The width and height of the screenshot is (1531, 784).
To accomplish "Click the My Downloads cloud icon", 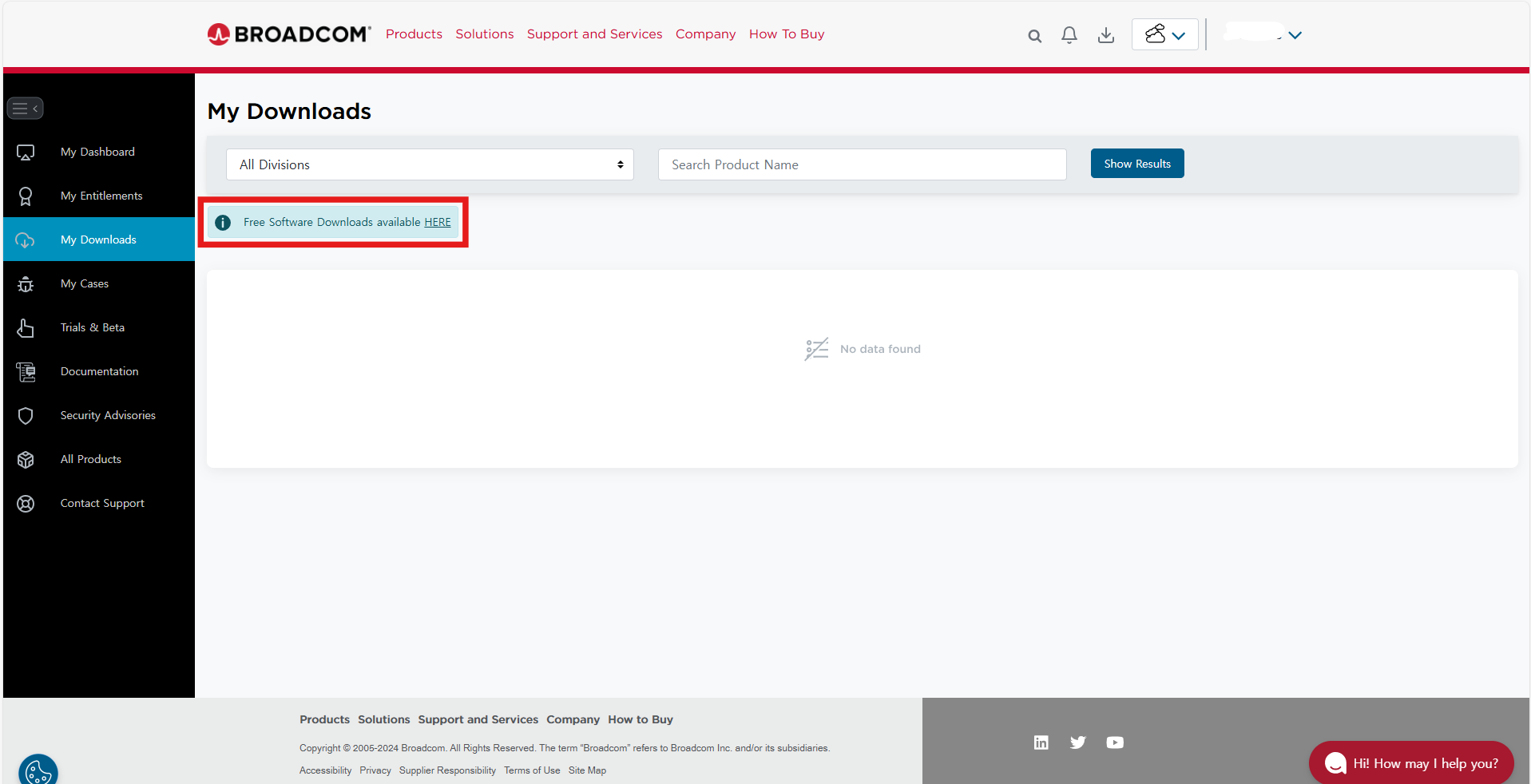I will click(x=26, y=240).
